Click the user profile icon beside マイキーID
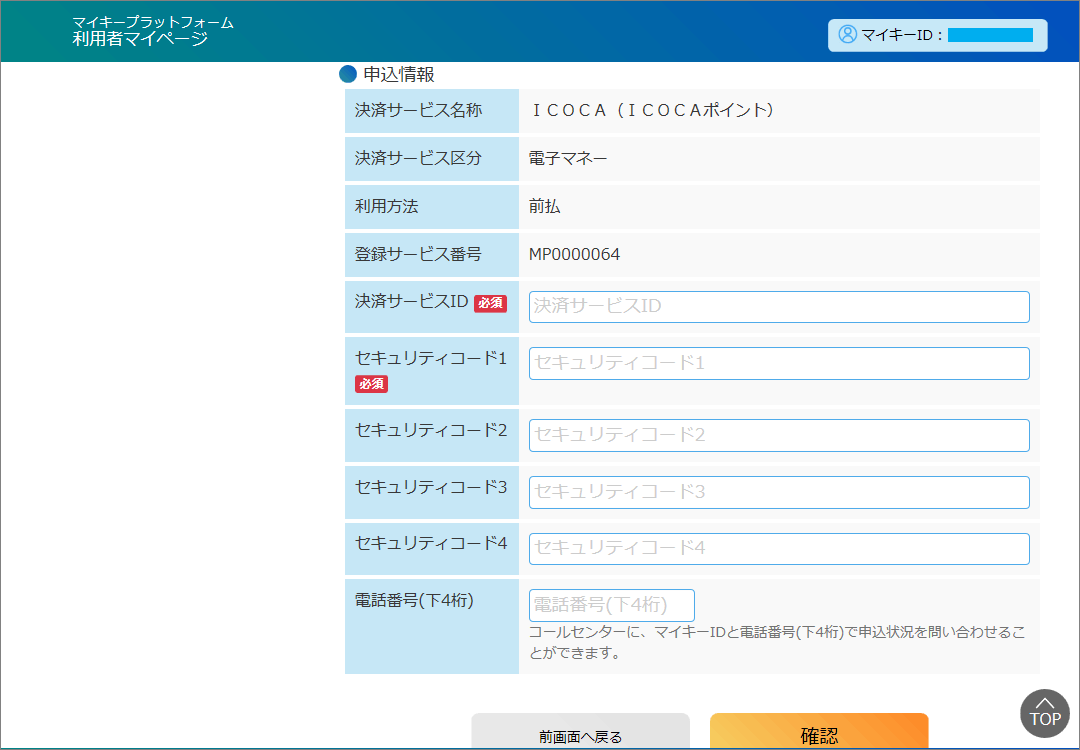Image resolution: width=1080 pixels, height=750 pixels. [x=847, y=34]
